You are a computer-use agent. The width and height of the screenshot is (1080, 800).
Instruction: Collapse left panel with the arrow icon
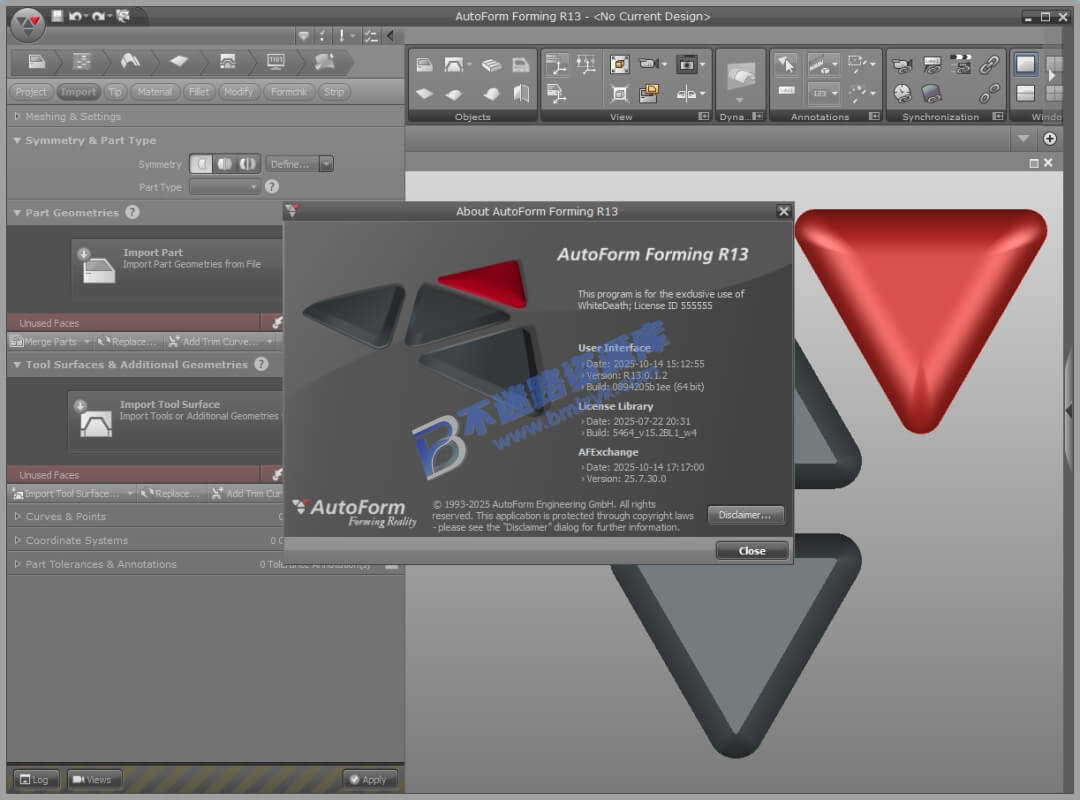[391, 36]
